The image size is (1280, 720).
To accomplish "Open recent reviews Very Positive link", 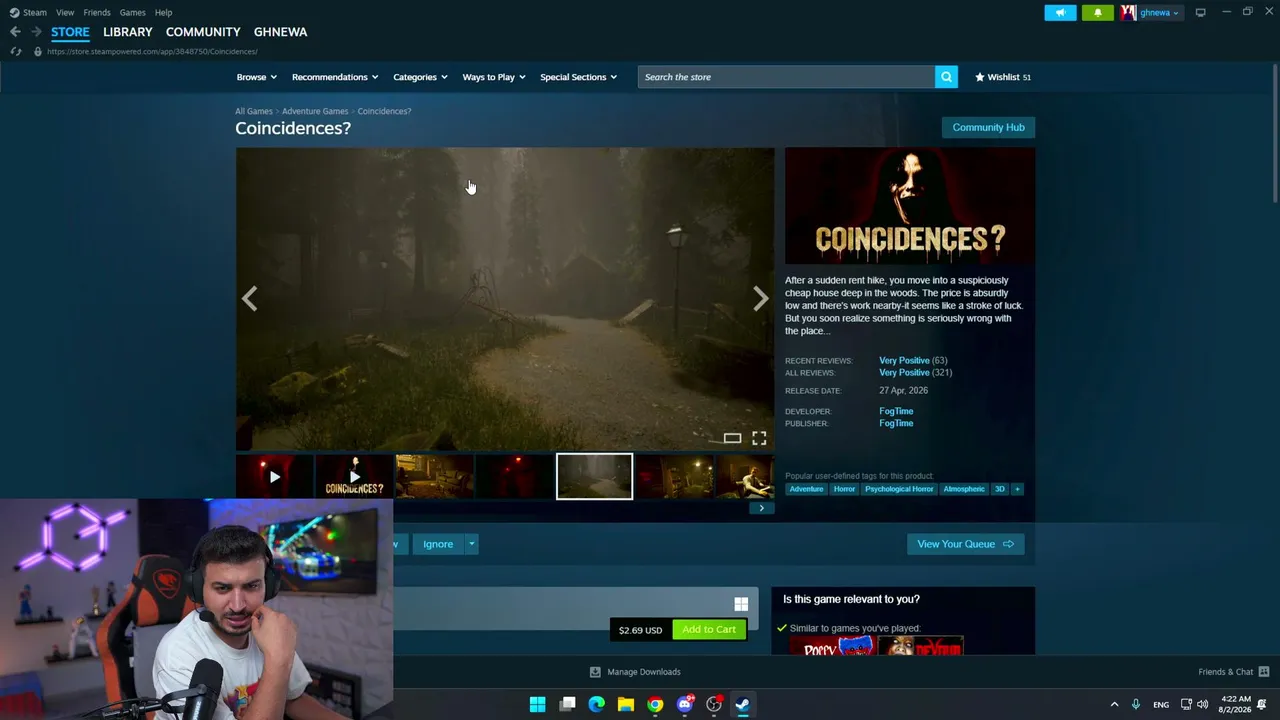I will pyautogui.click(x=904, y=360).
